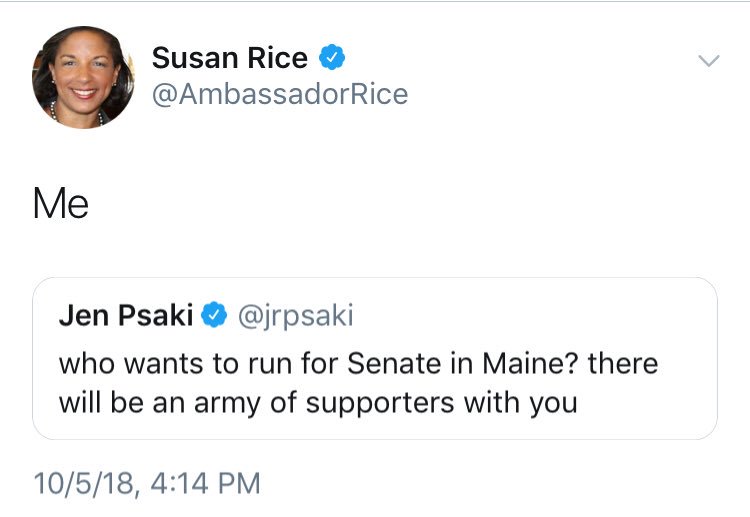The width and height of the screenshot is (750, 517).
Task: Open the Susan Rice display name
Action: click(230, 58)
